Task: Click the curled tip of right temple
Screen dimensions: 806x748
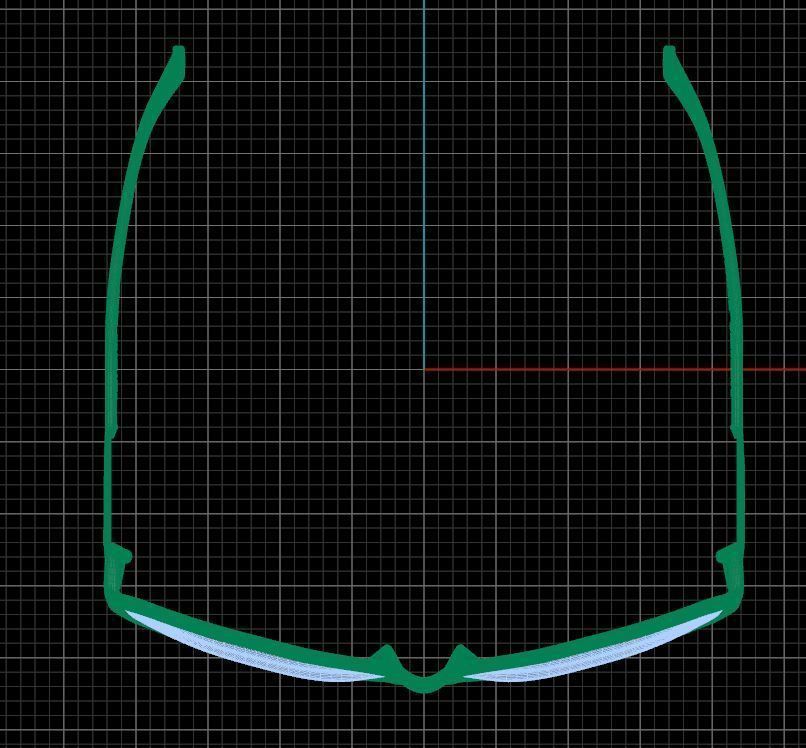Action: [670, 61]
